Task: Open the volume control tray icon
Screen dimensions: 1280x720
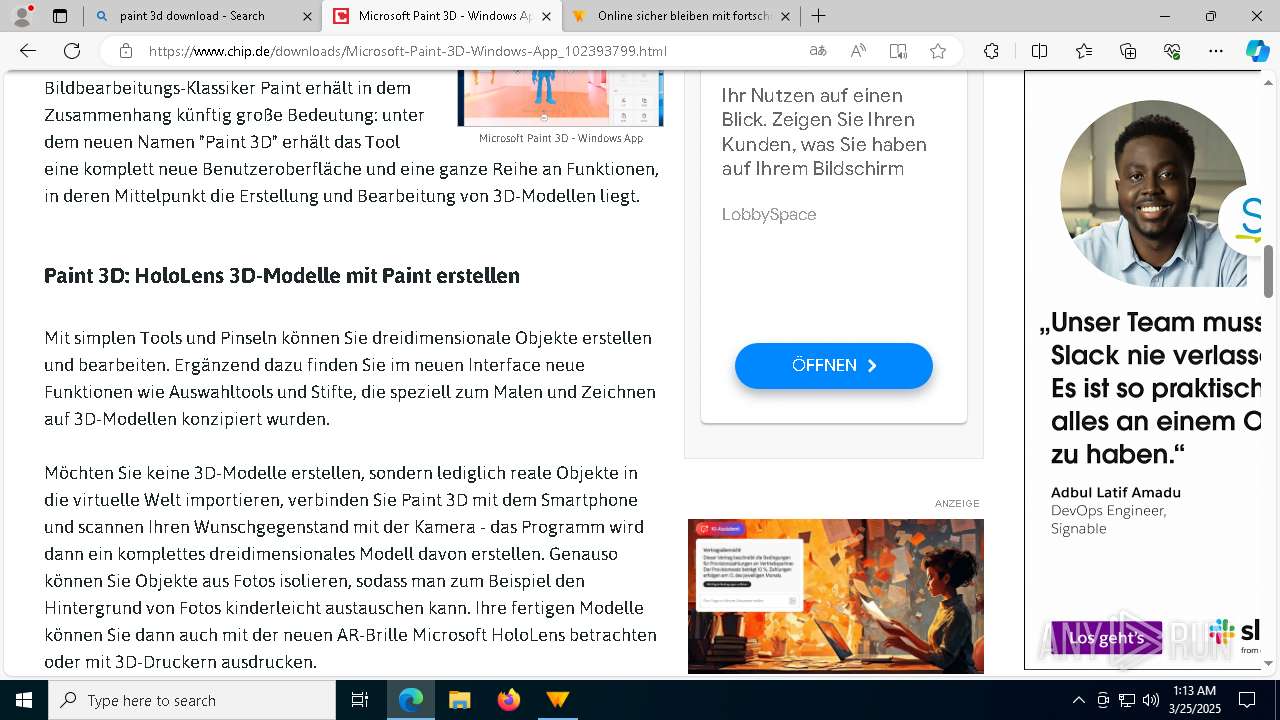Action: click(x=1150, y=700)
